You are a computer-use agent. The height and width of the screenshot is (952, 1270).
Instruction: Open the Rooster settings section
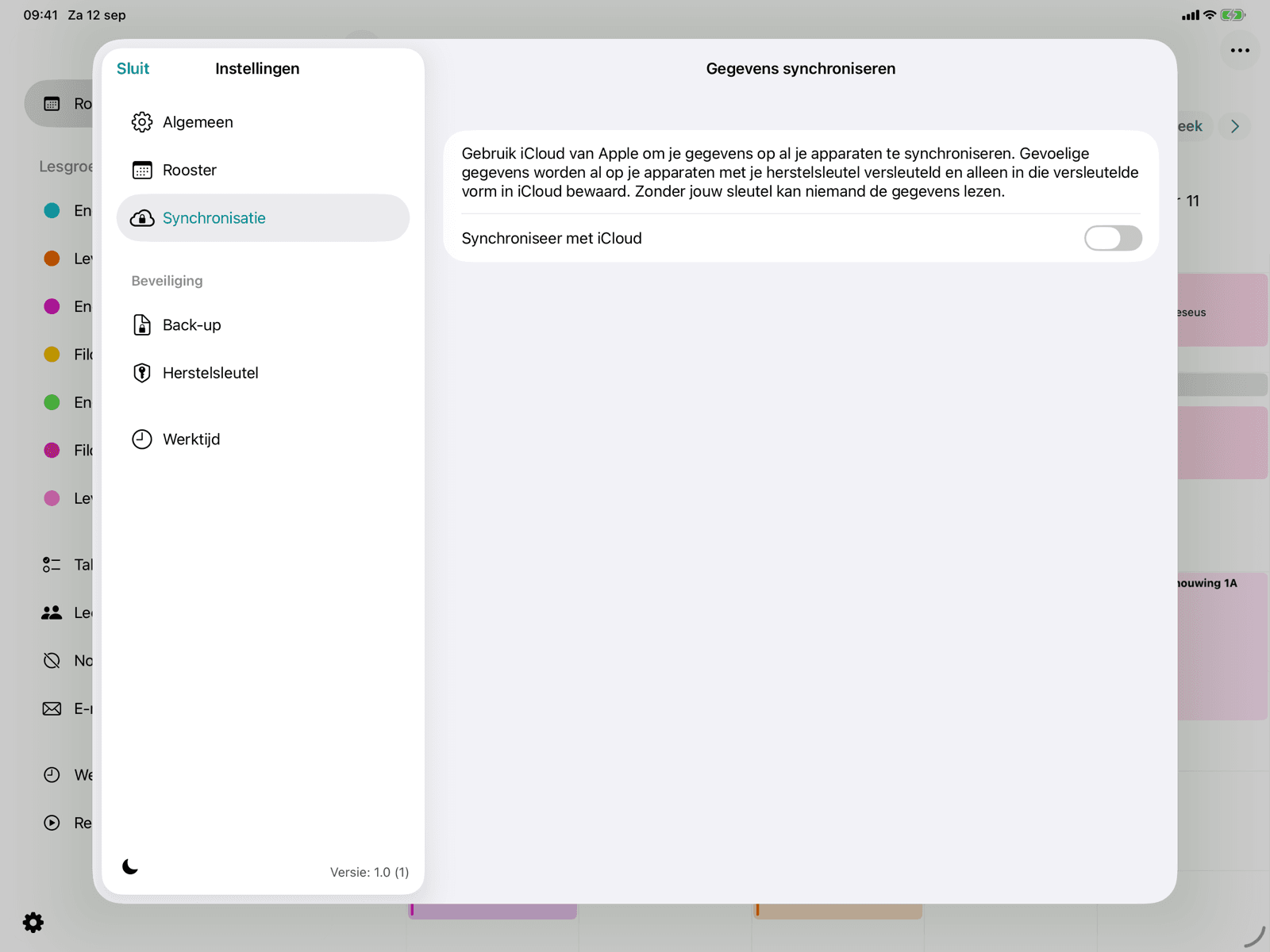(x=263, y=170)
